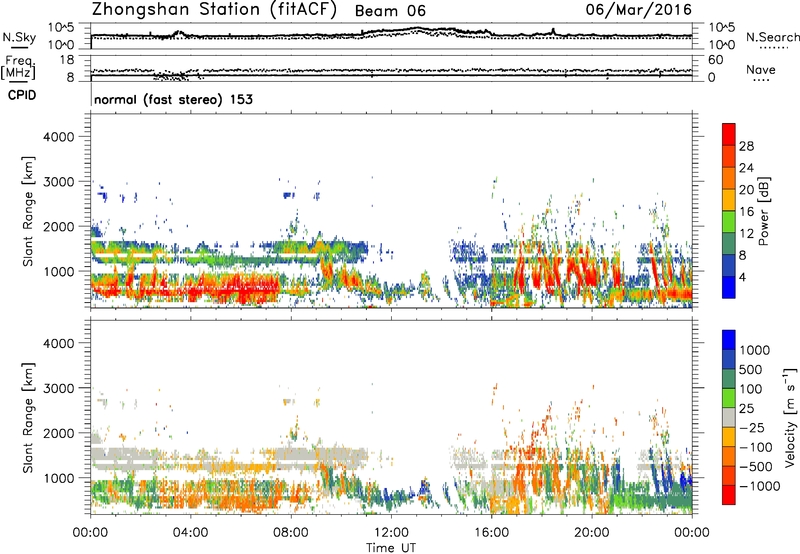Image resolution: width=800 pixels, height=554 pixels.
Task: Click the '1000' tick on velocity colorbar
Action: 754,350
